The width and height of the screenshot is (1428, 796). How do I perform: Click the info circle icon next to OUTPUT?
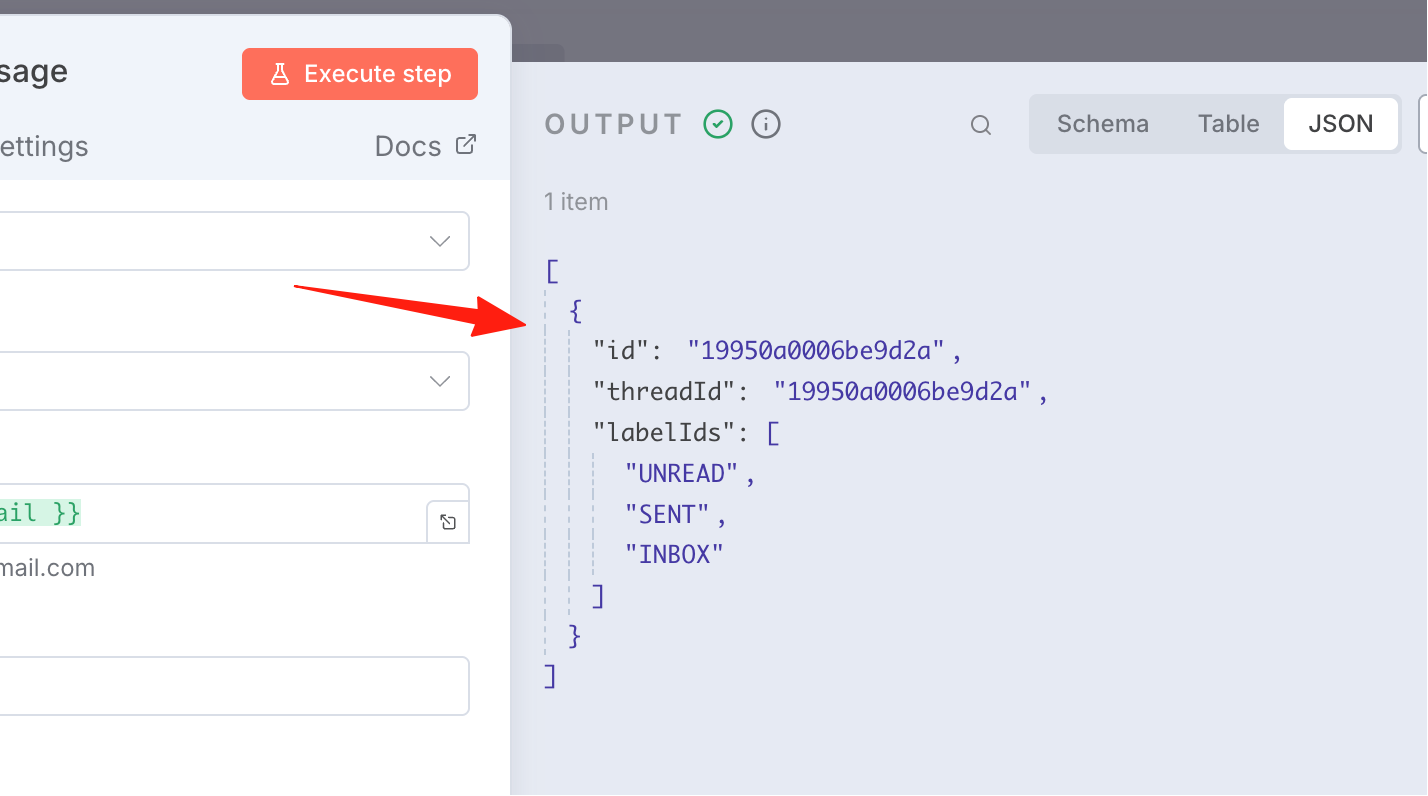pyautogui.click(x=766, y=124)
